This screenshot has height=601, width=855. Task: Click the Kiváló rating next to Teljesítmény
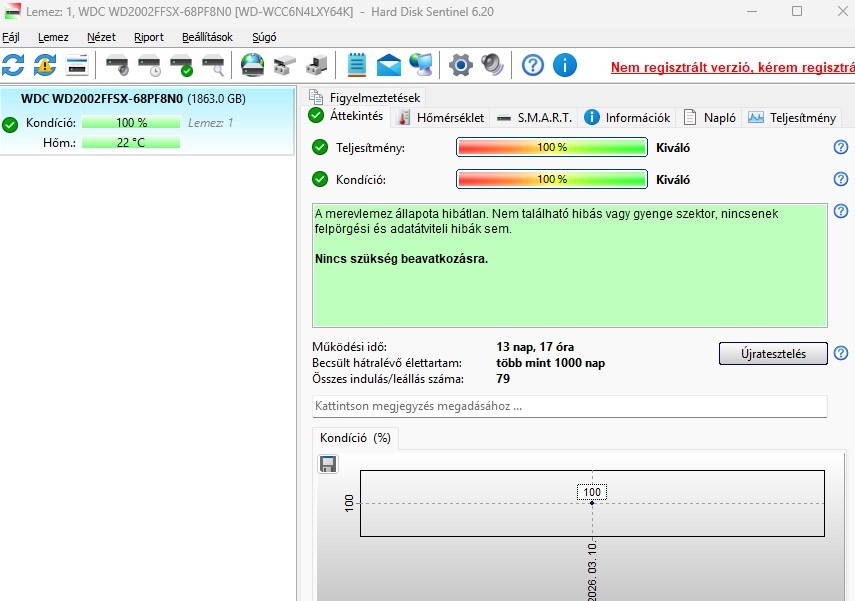pos(672,148)
